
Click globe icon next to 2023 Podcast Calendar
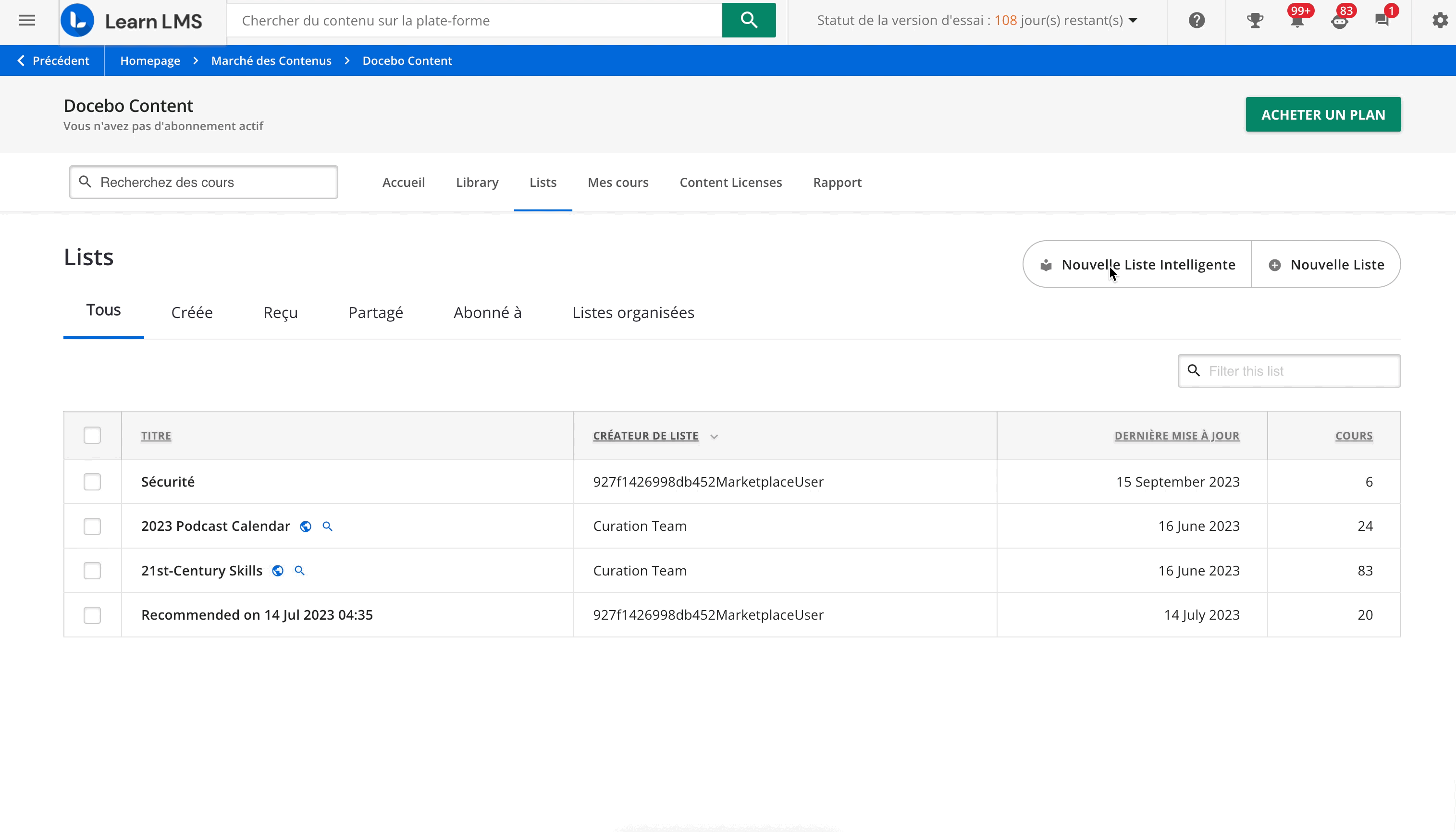306,526
